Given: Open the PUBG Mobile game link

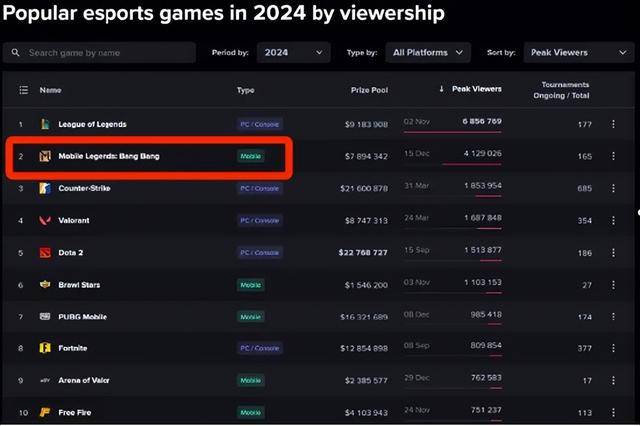Looking at the screenshot, I should (82, 317).
